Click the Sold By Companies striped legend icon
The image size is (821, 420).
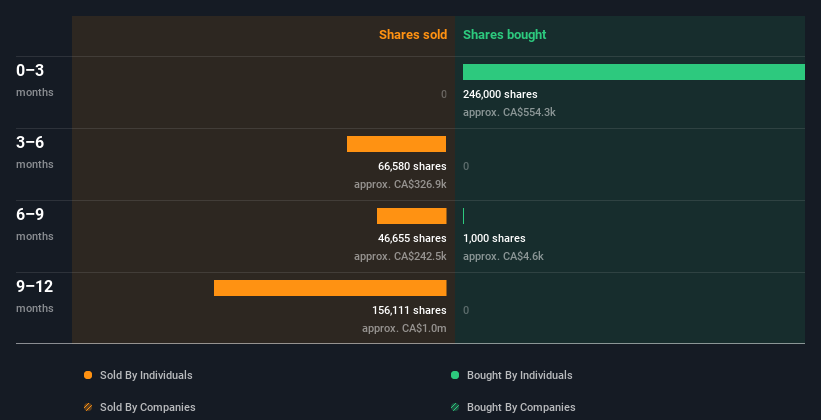pyautogui.click(x=88, y=407)
